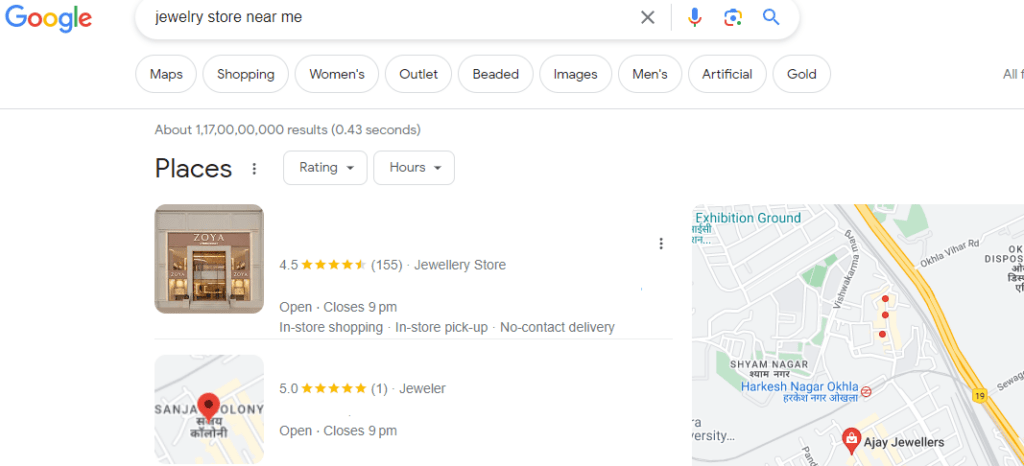Image resolution: width=1024 pixels, height=466 pixels.
Task: Go to Google homepage via logo
Action: click(x=48, y=18)
